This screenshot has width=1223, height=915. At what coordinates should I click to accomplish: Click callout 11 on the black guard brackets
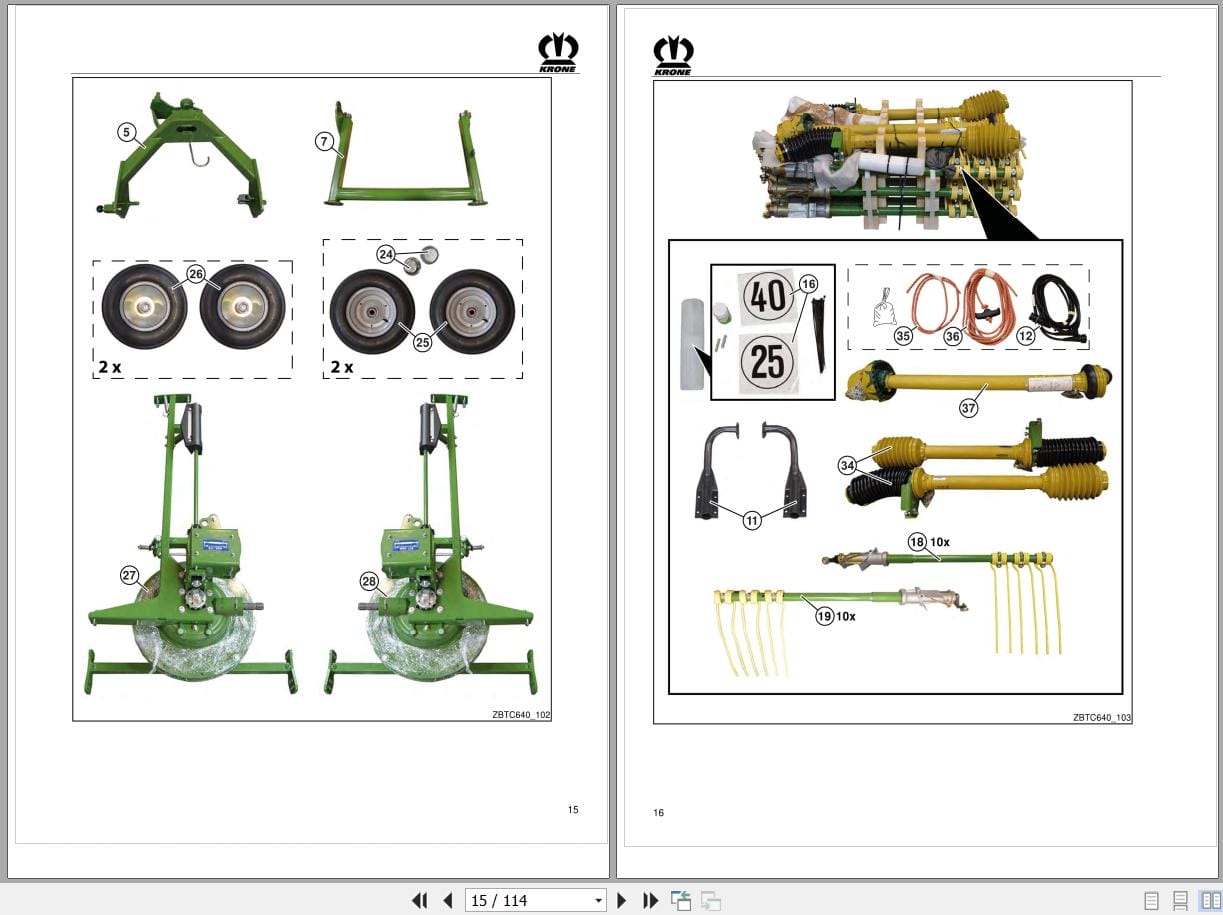pos(751,520)
